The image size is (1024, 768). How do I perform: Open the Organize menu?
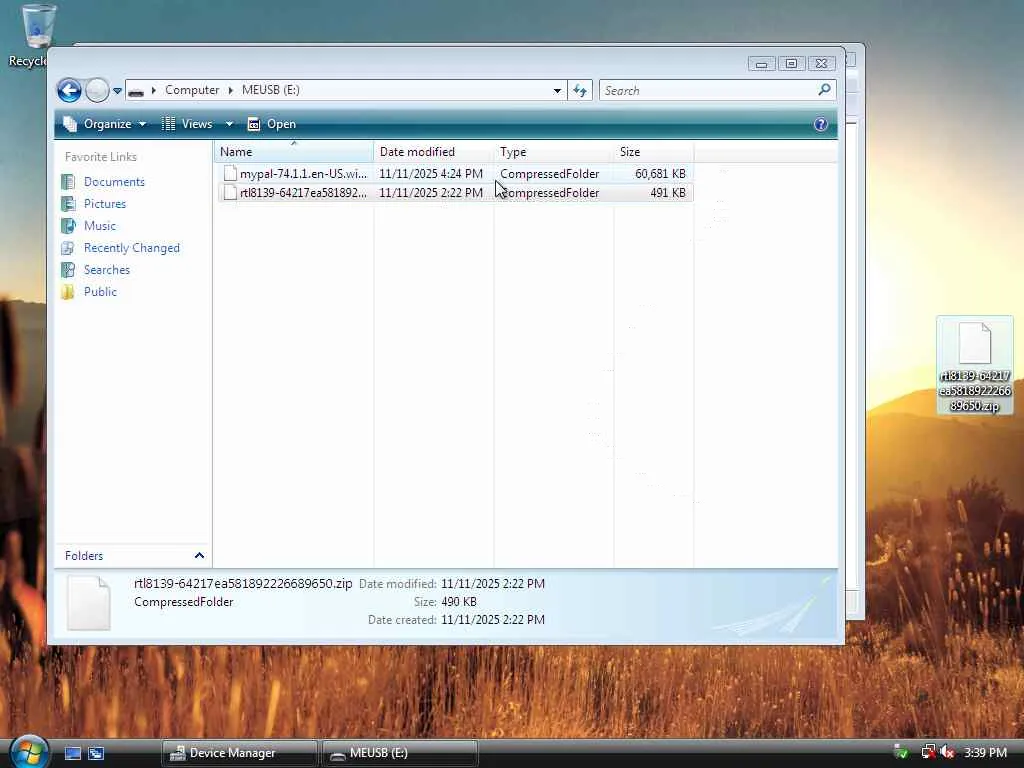[x=105, y=124]
